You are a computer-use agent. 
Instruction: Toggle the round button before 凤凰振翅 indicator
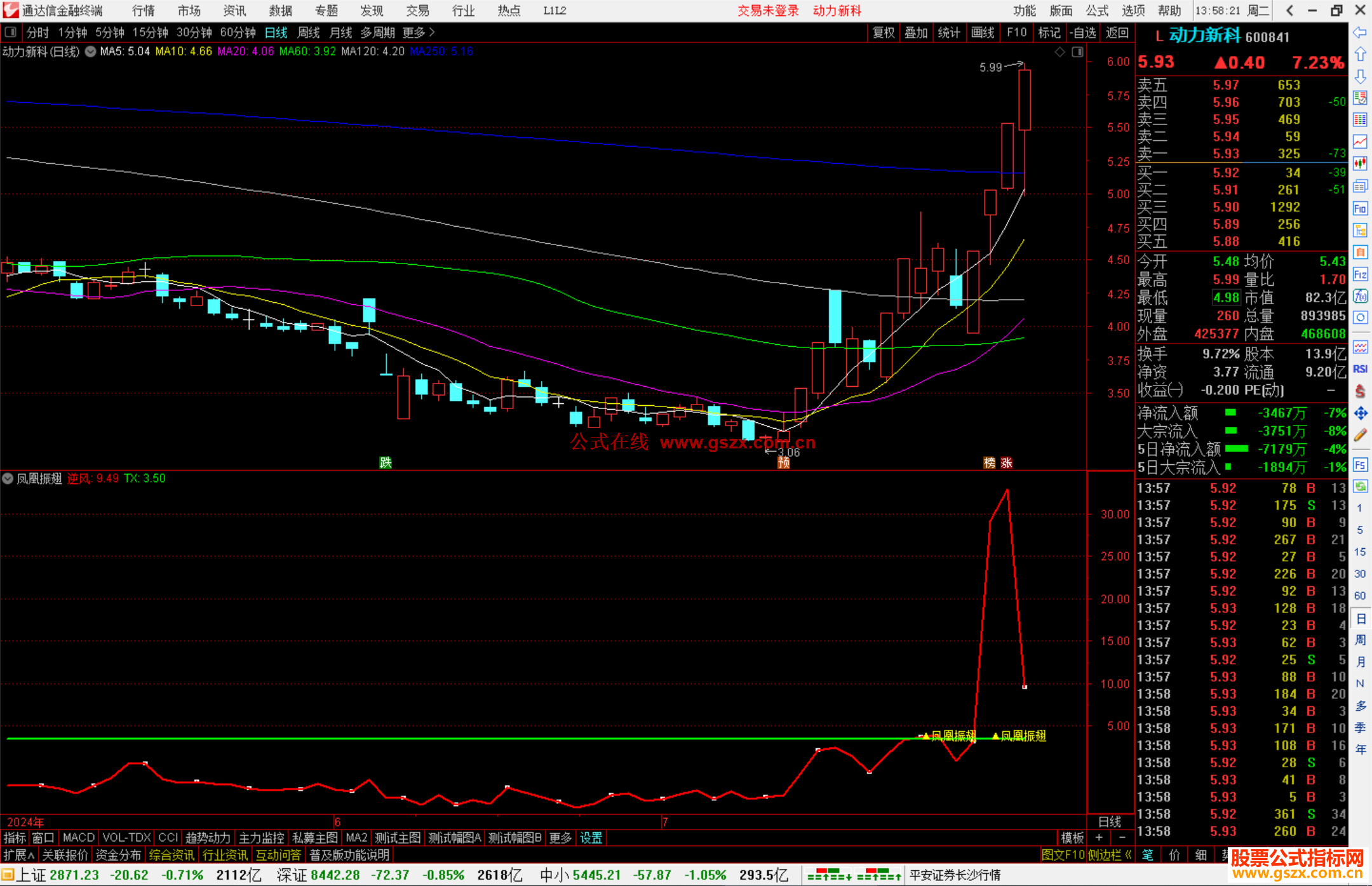8,478
